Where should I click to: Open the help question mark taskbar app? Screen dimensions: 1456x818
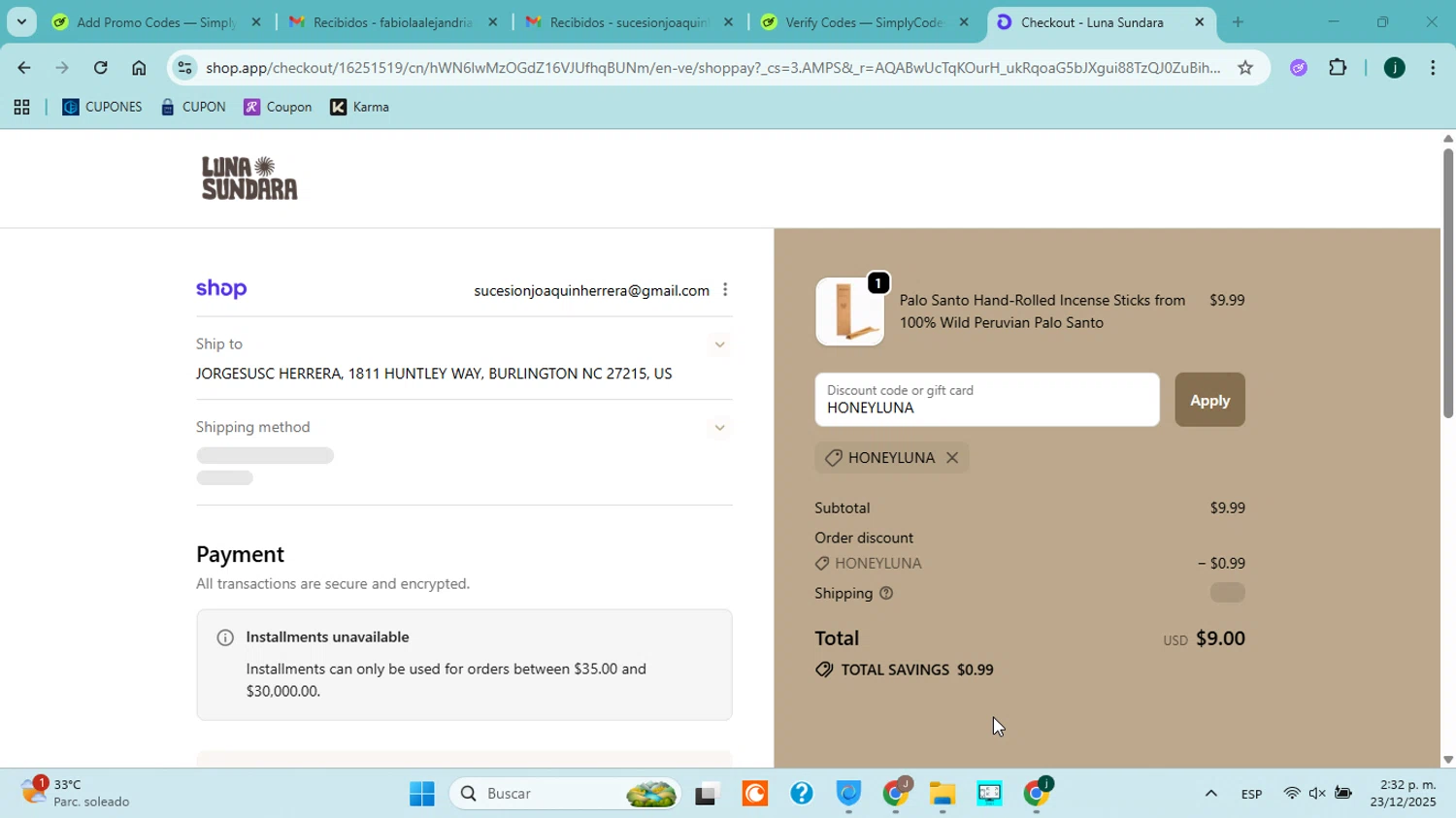[x=801, y=795]
